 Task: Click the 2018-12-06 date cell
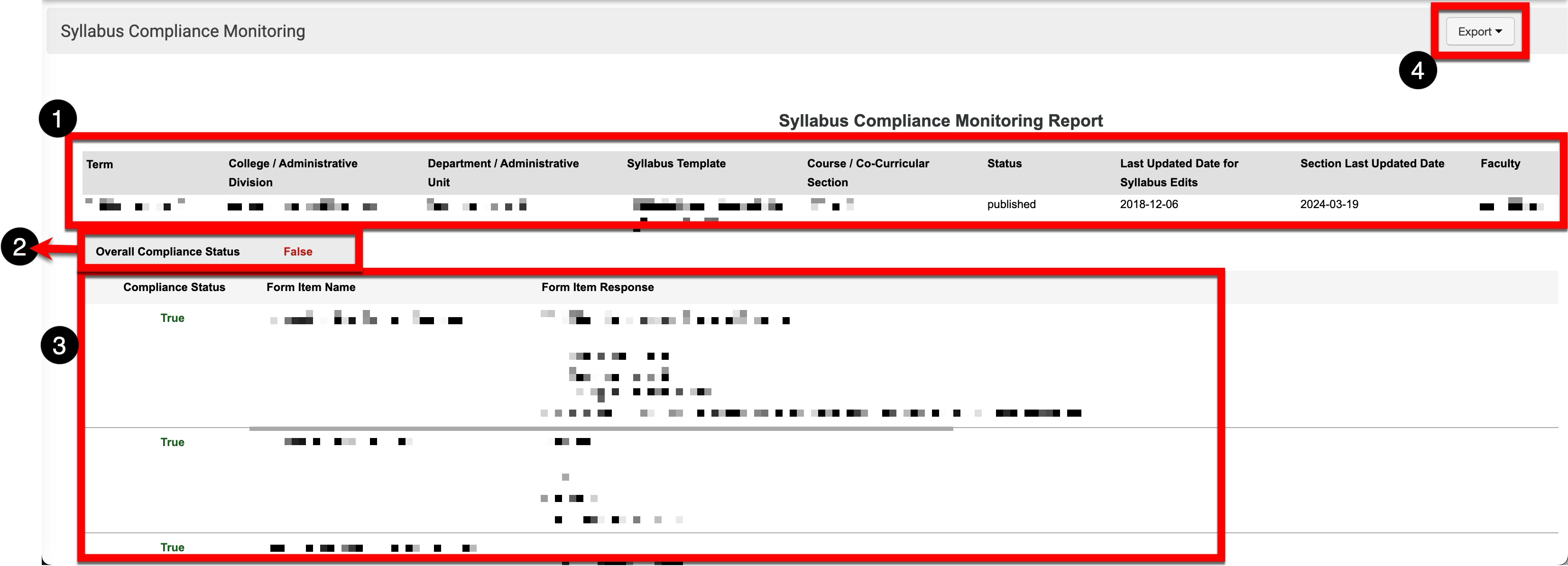1149,204
